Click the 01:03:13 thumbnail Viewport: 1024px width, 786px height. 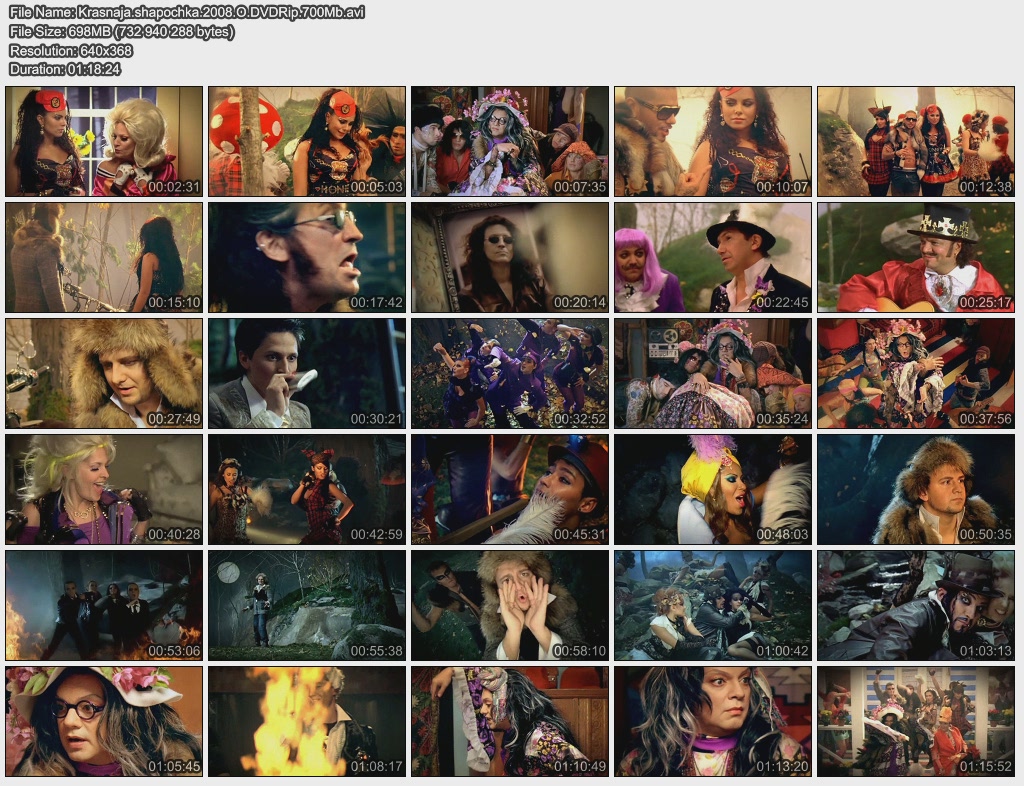(x=916, y=605)
